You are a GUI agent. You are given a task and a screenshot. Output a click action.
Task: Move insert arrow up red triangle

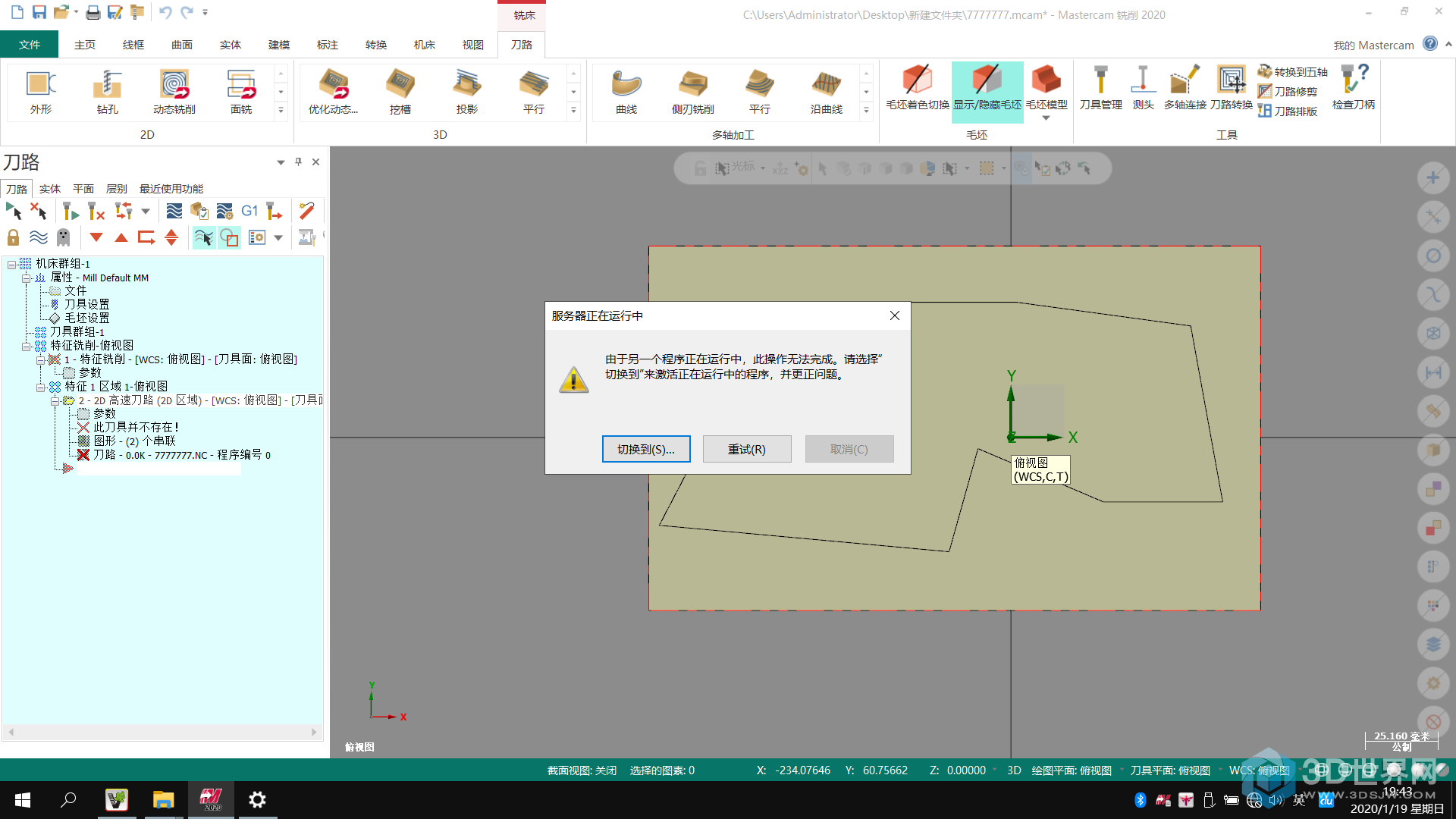(121, 237)
